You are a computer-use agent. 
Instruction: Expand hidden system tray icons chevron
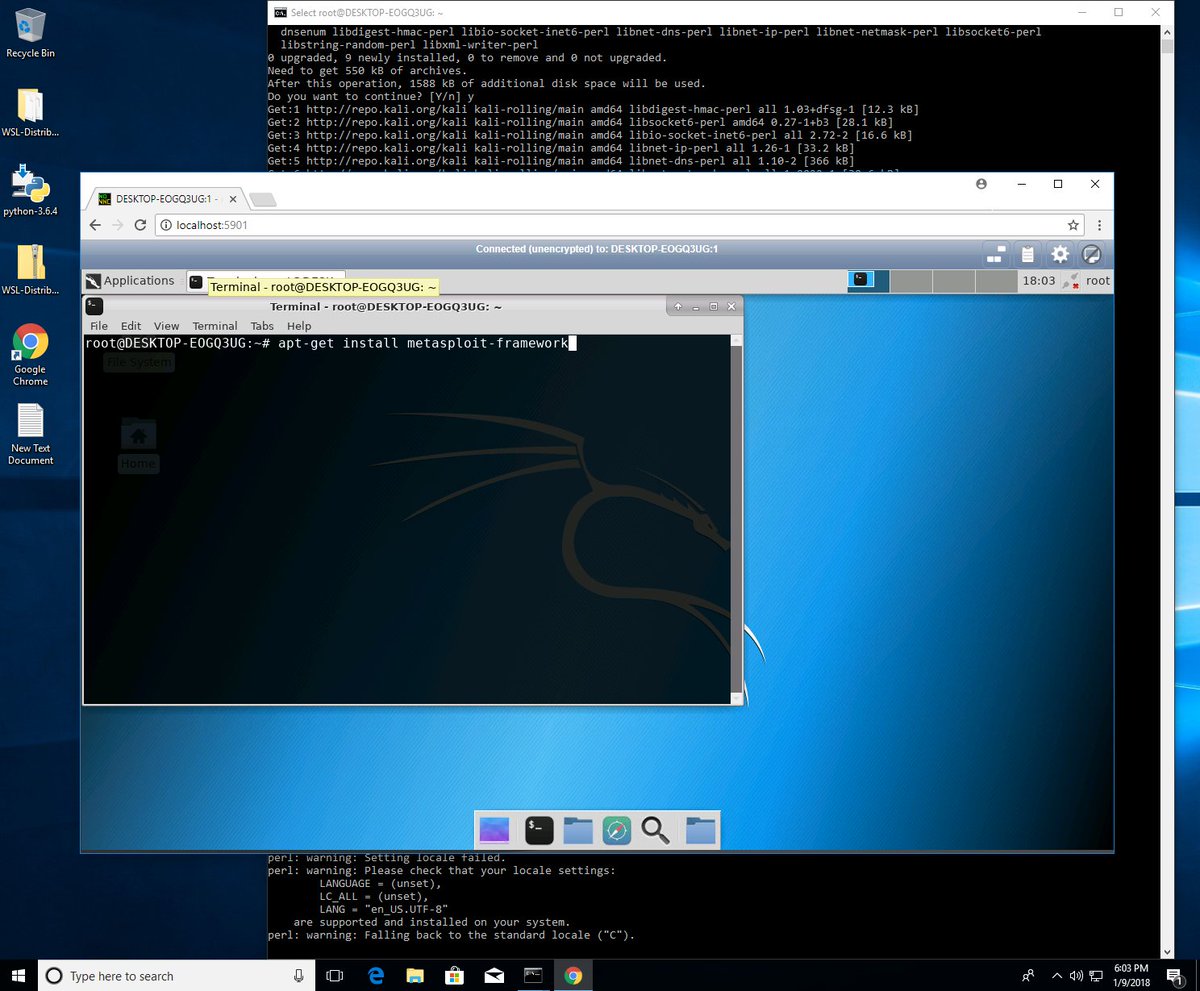[1057, 975]
